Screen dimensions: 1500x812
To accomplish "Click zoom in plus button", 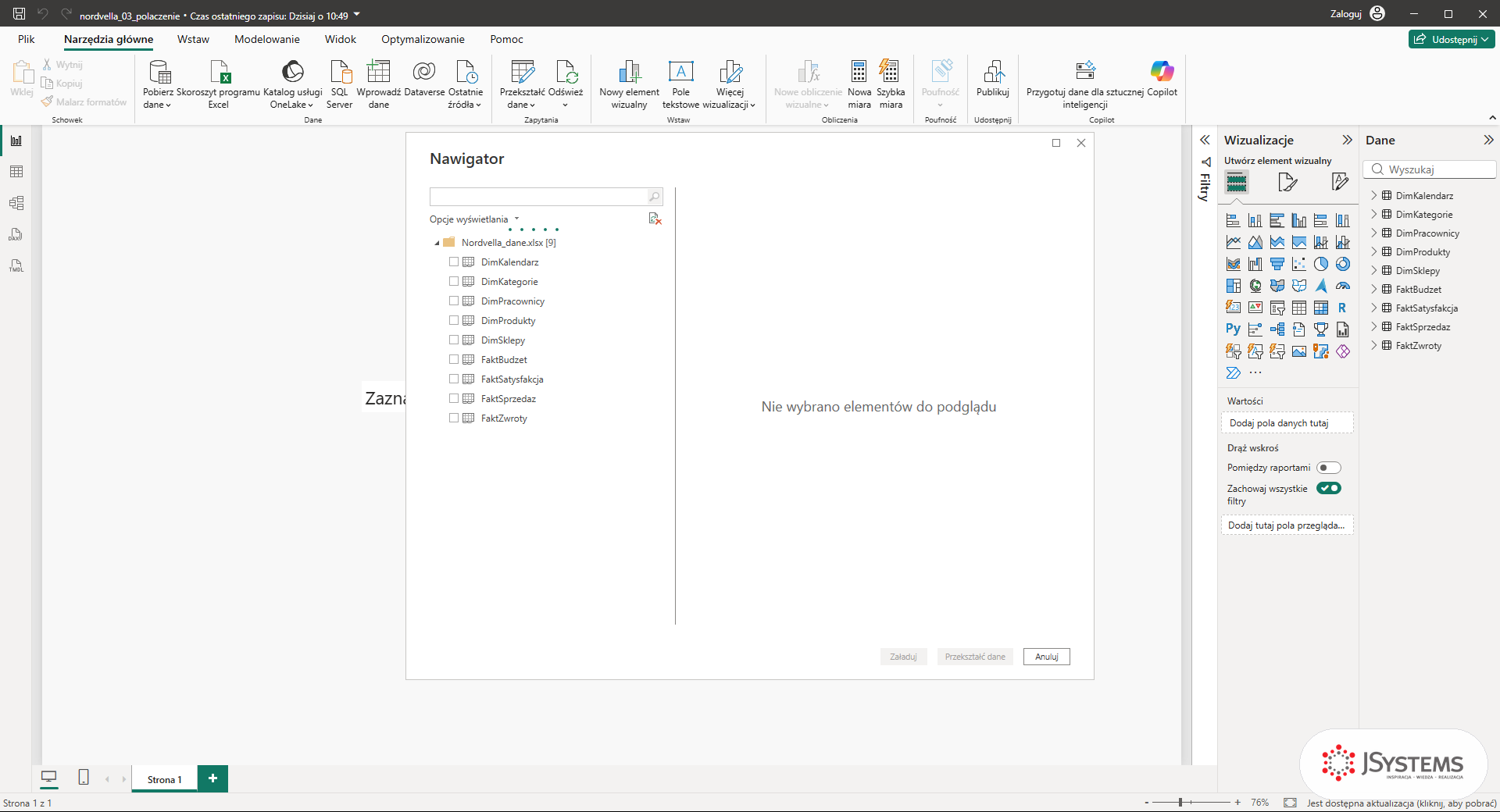I will [1237, 802].
